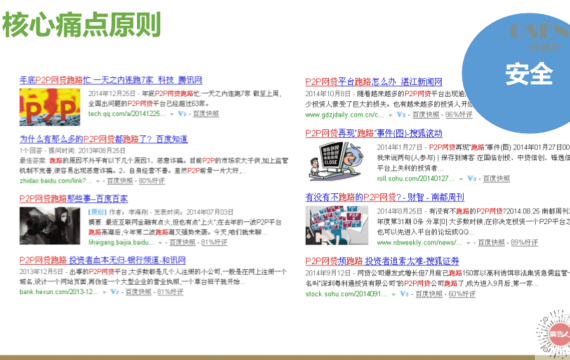570x360 pixels.
Task: Click 80%好评 under zhidao.baidu.com result
Action: pos(152,181)
